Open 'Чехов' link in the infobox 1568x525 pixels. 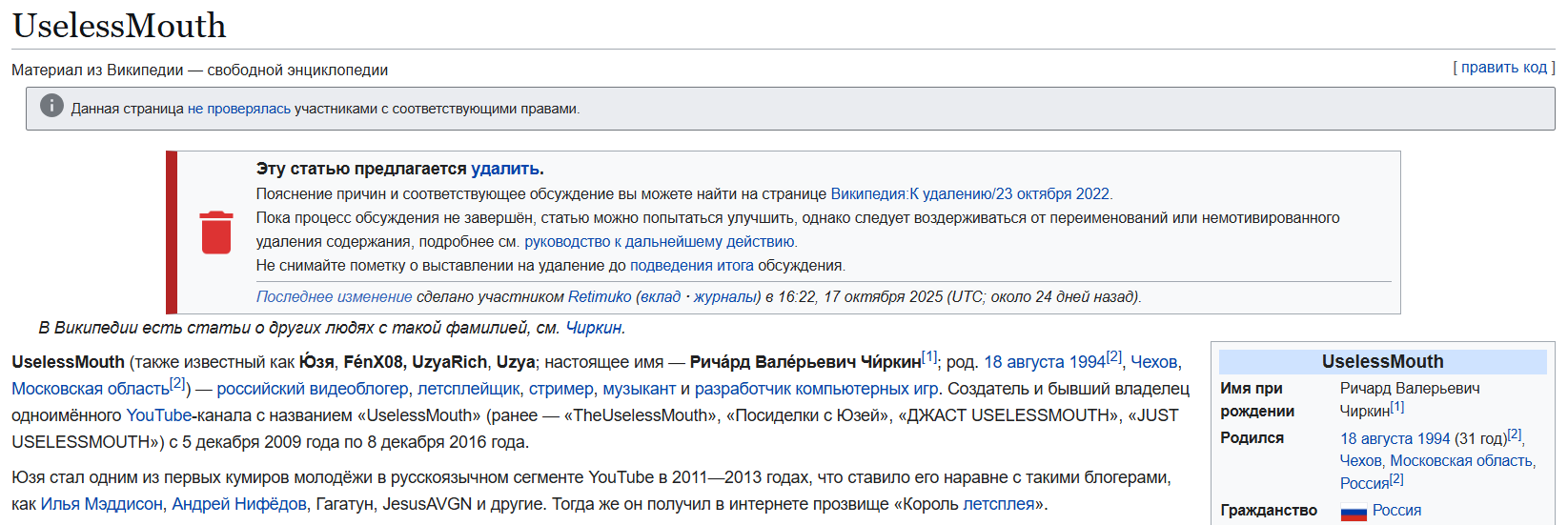pos(1361,461)
